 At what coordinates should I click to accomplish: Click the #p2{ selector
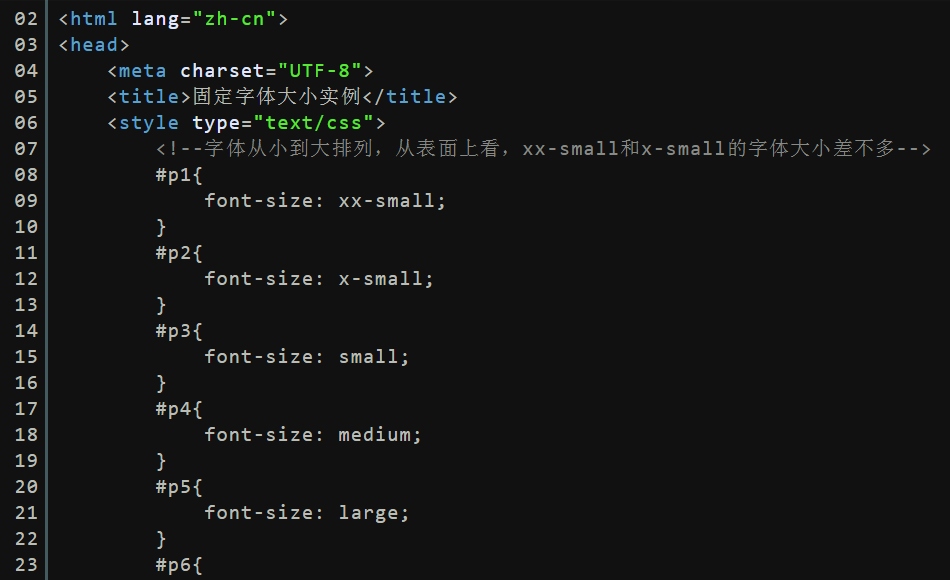(179, 253)
